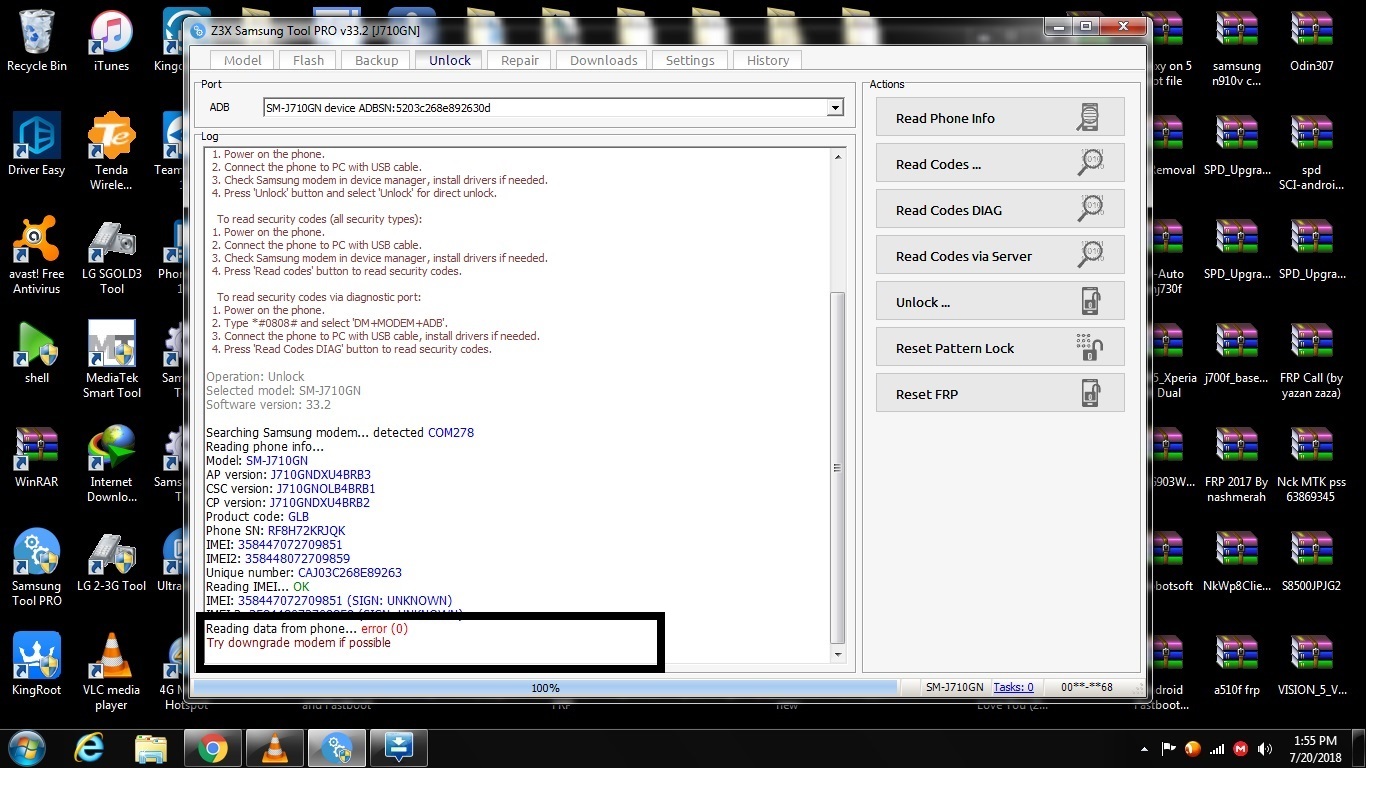Open the shell desktop icon
The image size is (1383, 807).
(x=37, y=353)
